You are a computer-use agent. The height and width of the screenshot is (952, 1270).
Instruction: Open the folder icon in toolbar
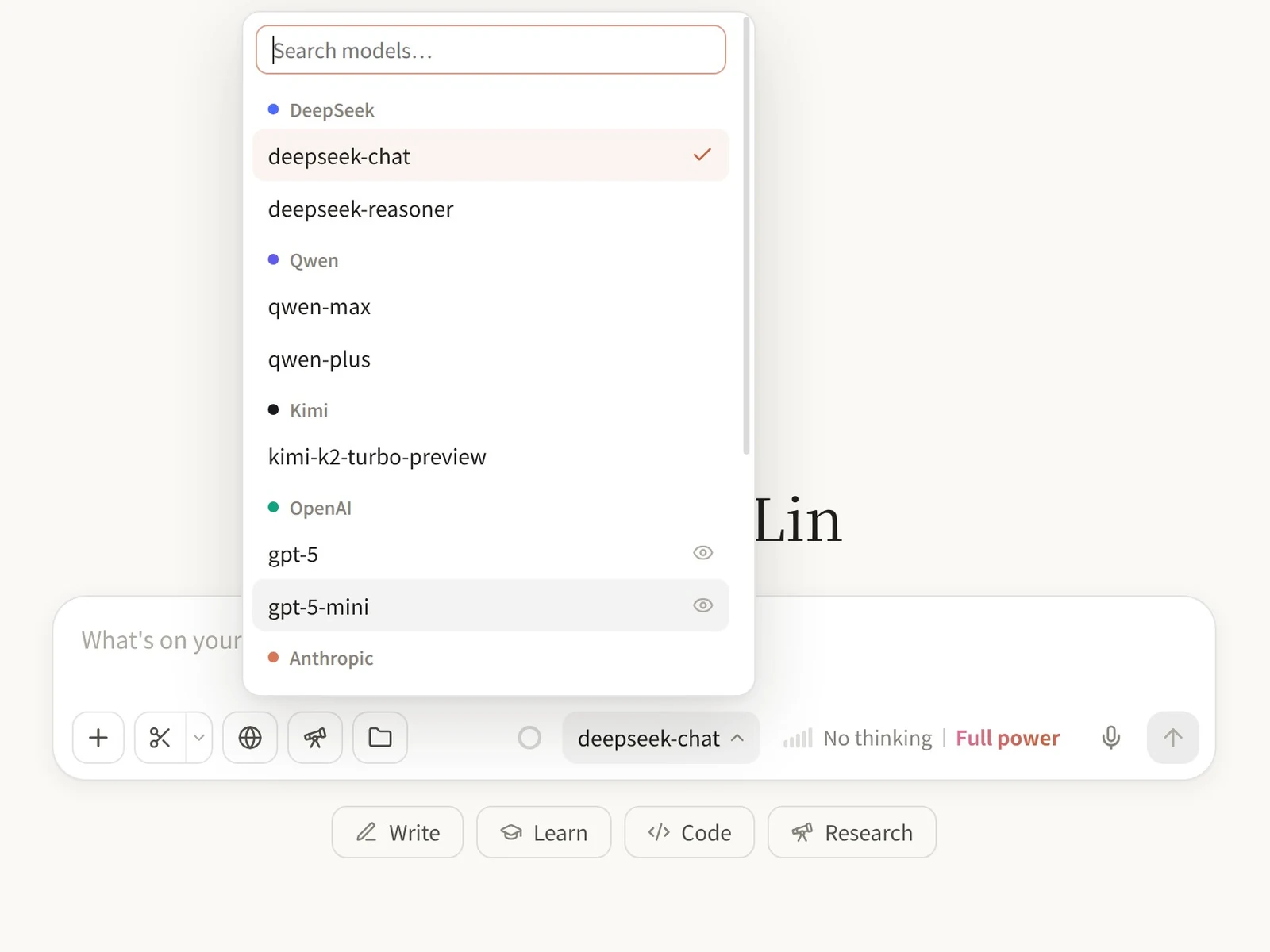pyautogui.click(x=380, y=738)
